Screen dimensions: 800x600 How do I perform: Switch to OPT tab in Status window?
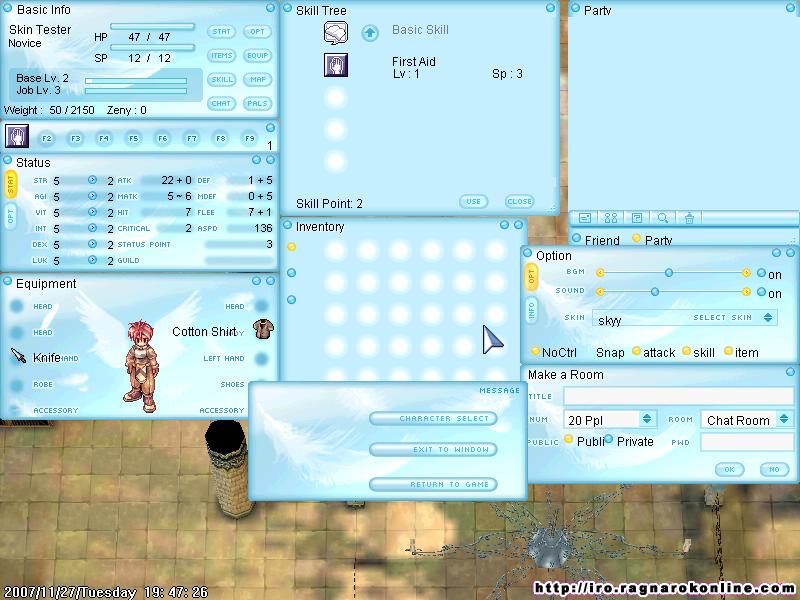pos(11,217)
